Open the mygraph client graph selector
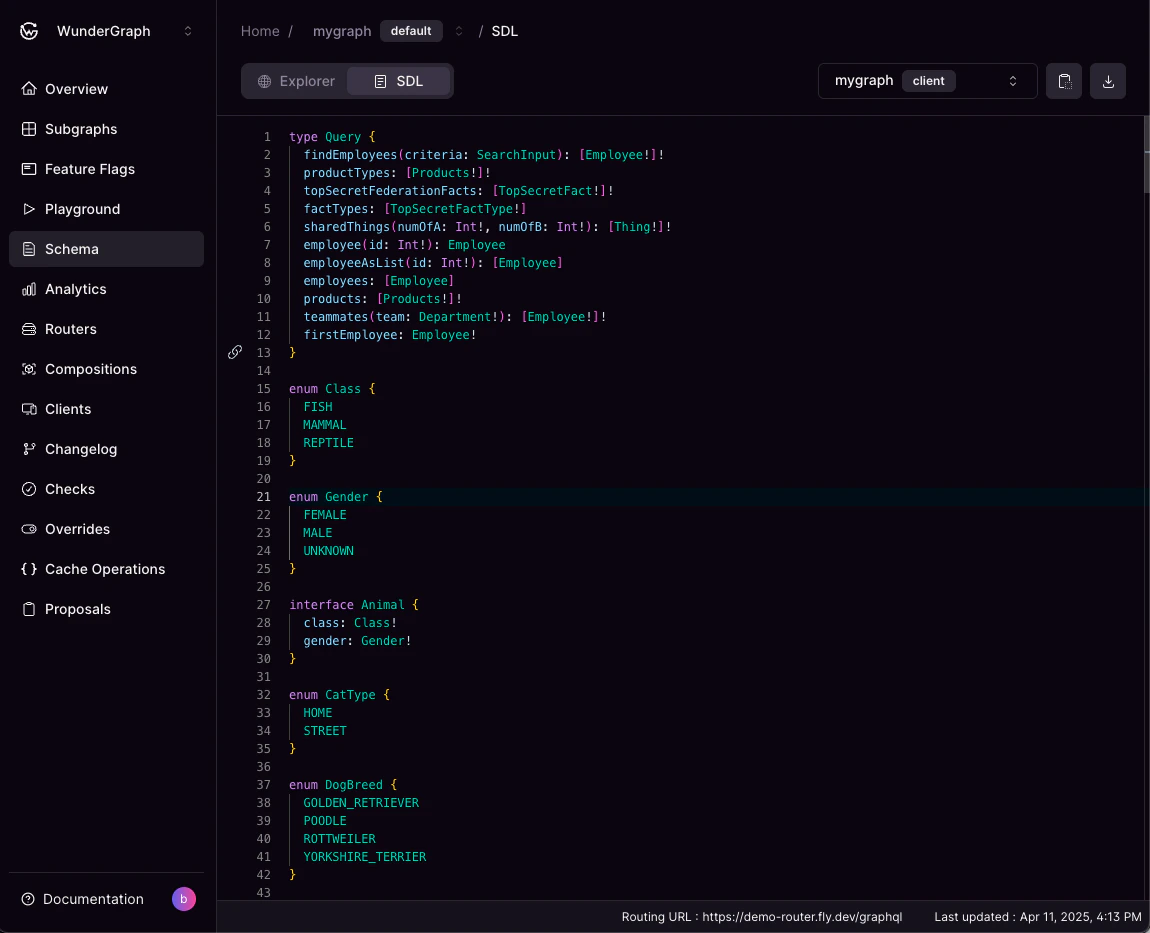This screenshot has width=1150, height=933. 927,81
